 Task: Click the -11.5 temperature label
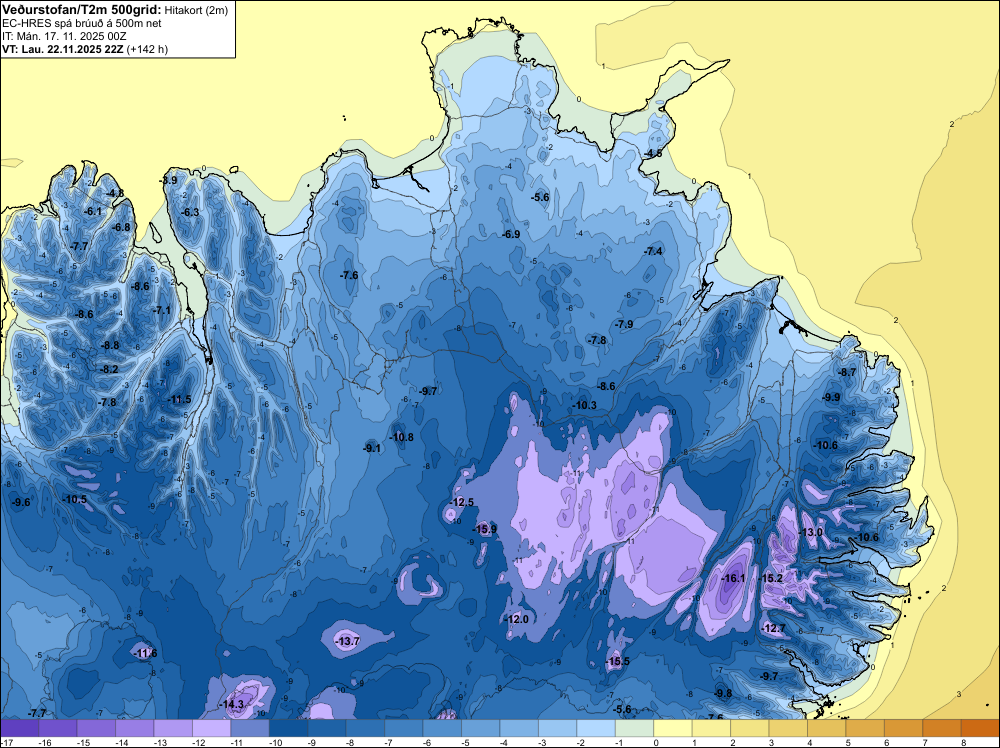click(x=179, y=399)
